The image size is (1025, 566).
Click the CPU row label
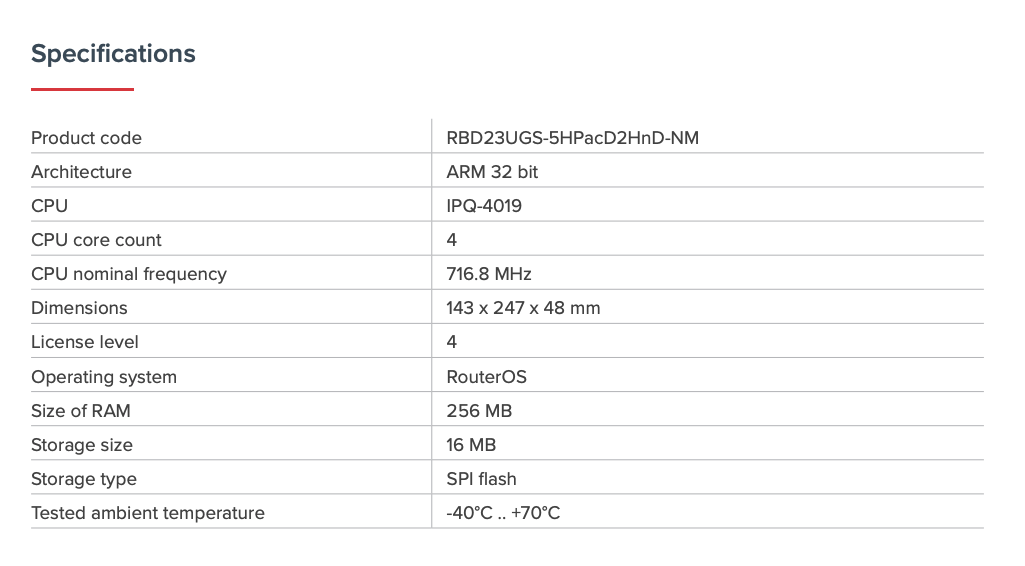(49, 206)
